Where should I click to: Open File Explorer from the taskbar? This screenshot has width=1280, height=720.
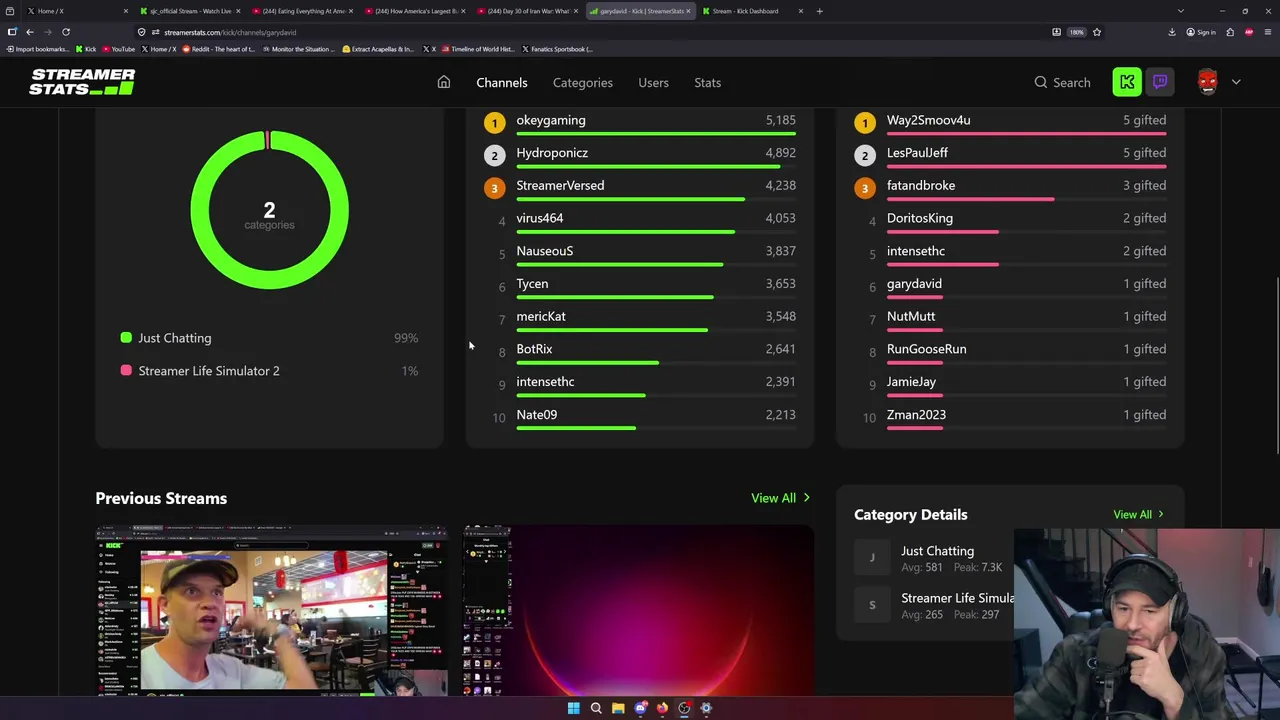point(618,708)
